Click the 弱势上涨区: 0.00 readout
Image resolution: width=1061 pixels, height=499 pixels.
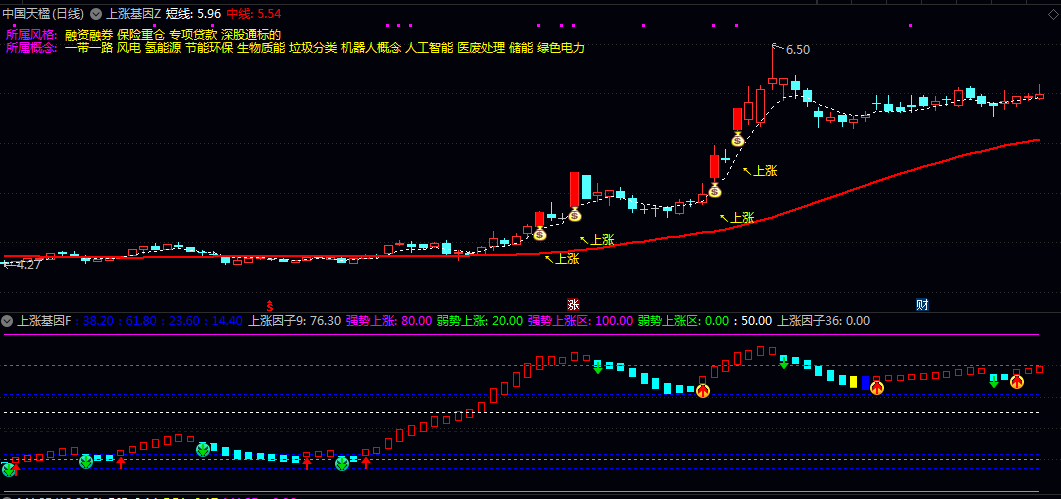point(684,321)
